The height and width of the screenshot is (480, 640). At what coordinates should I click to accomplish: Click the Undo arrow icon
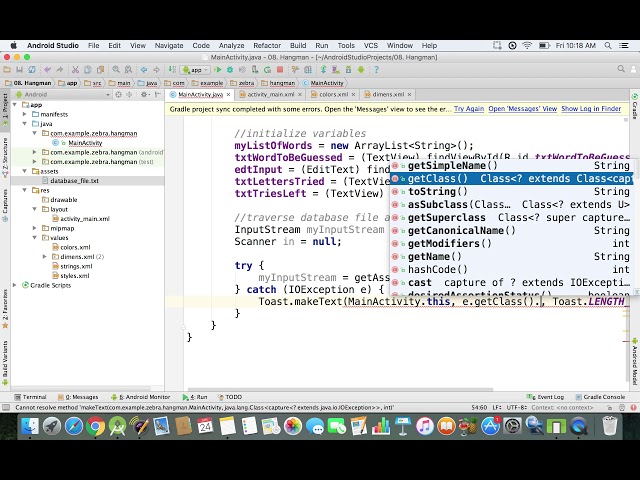(47, 70)
